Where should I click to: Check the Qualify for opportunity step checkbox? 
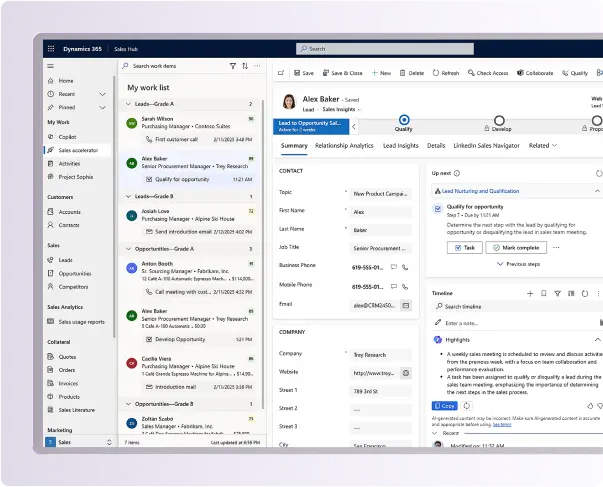tap(438, 208)
